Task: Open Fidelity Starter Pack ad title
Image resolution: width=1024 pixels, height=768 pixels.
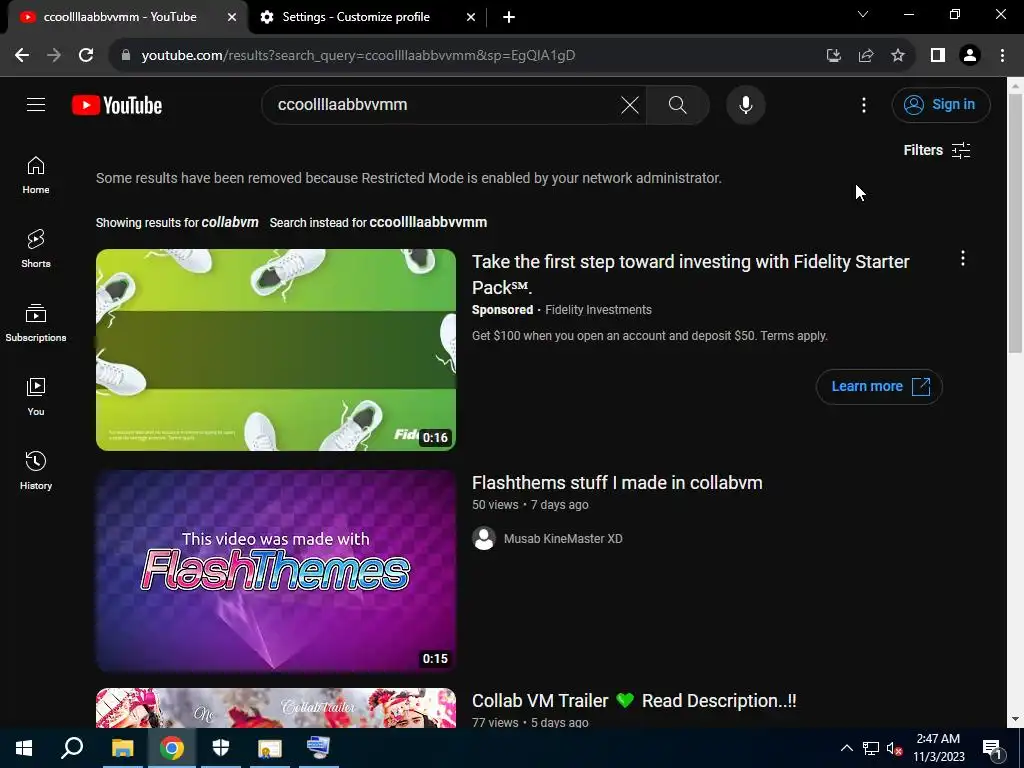Action: 690,274
